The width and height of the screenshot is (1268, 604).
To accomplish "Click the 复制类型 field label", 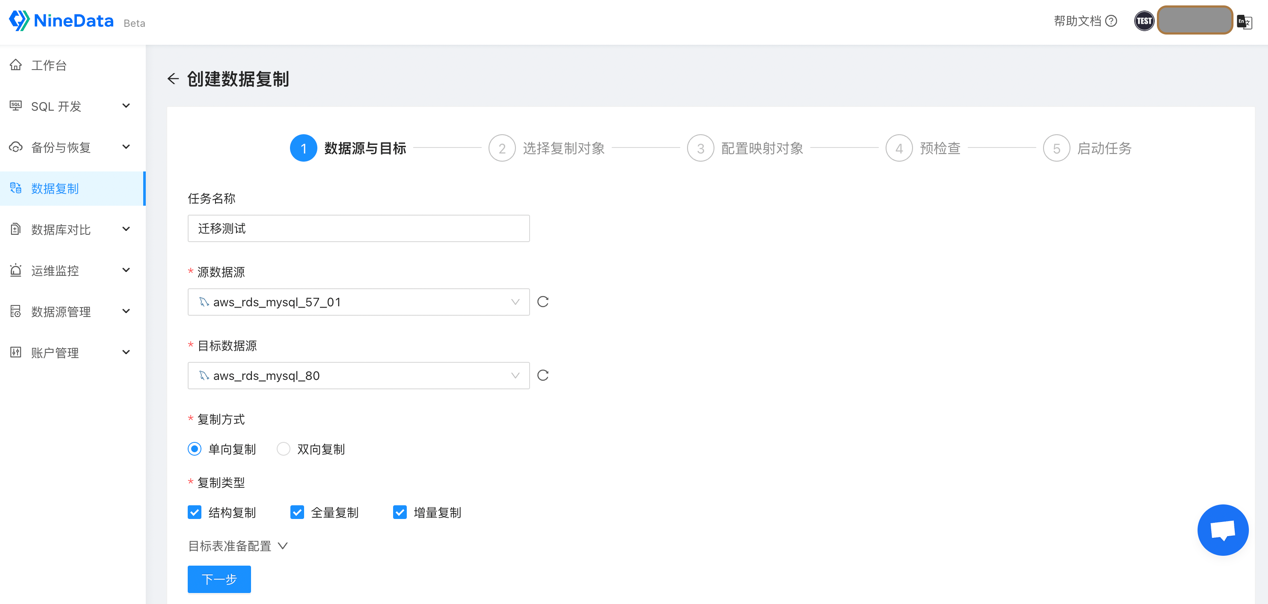I will pyautogui.click(x=221, y=483).
